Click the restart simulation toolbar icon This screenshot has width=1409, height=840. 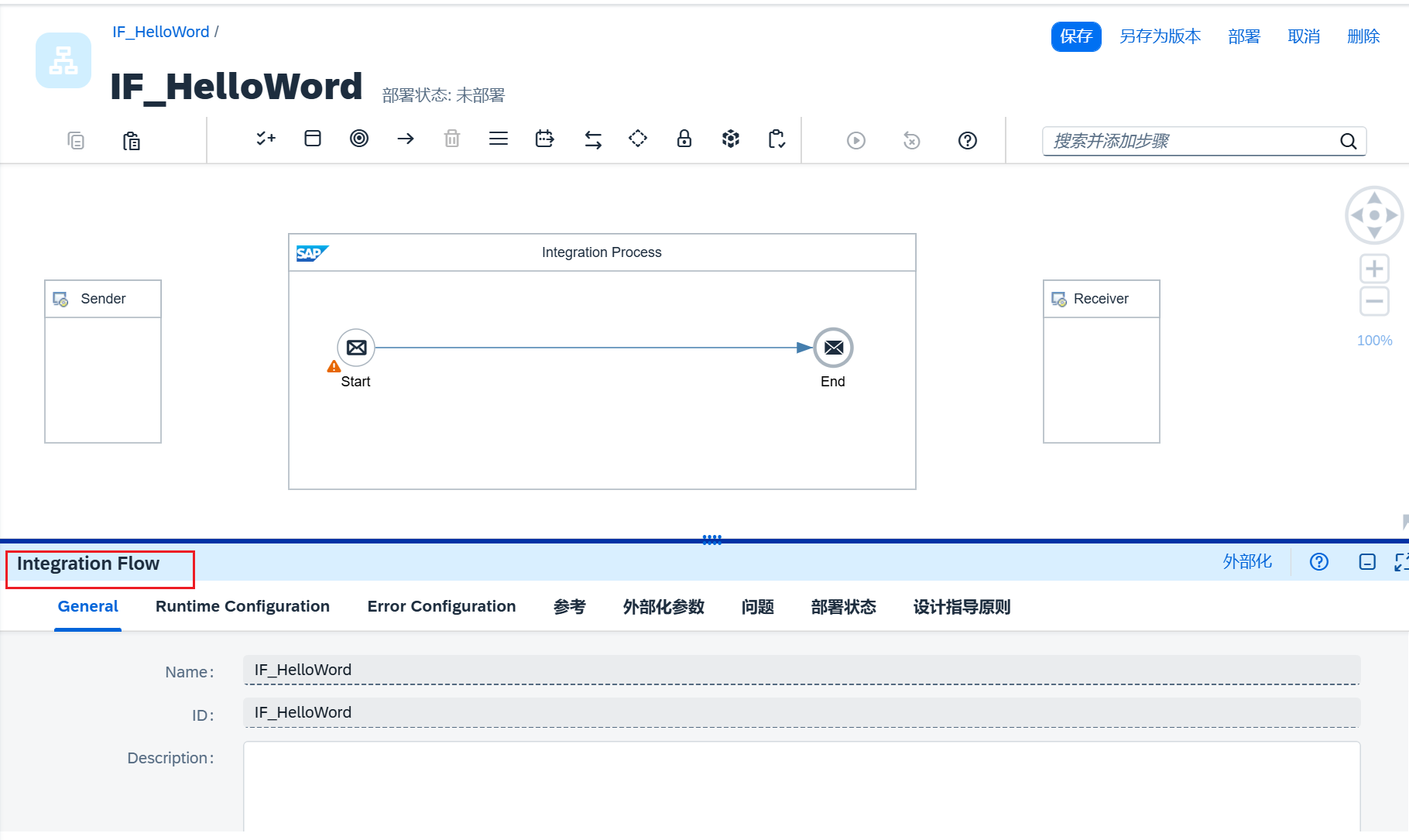pyautogui.click(x=911, y=140)
